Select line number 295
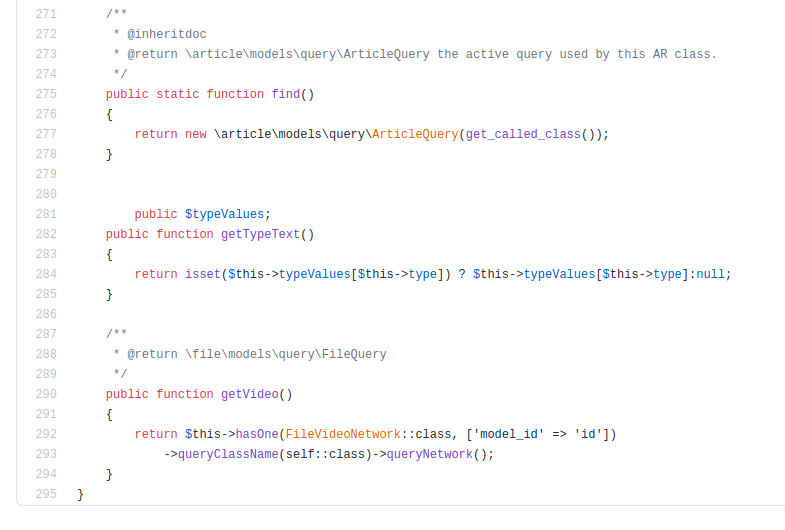This screenshot has height=530, width=785. [x=46, y=494]
